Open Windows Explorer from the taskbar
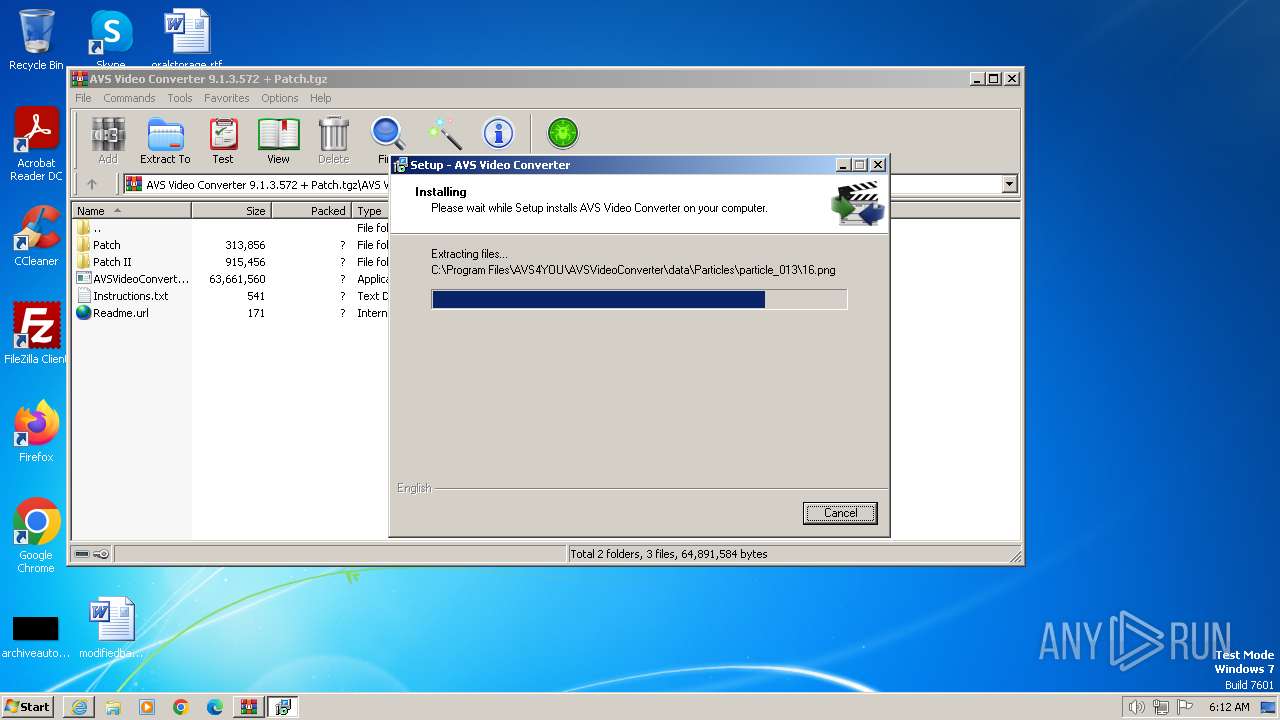Screen dimensions: 1280x720 coord(113,707)
